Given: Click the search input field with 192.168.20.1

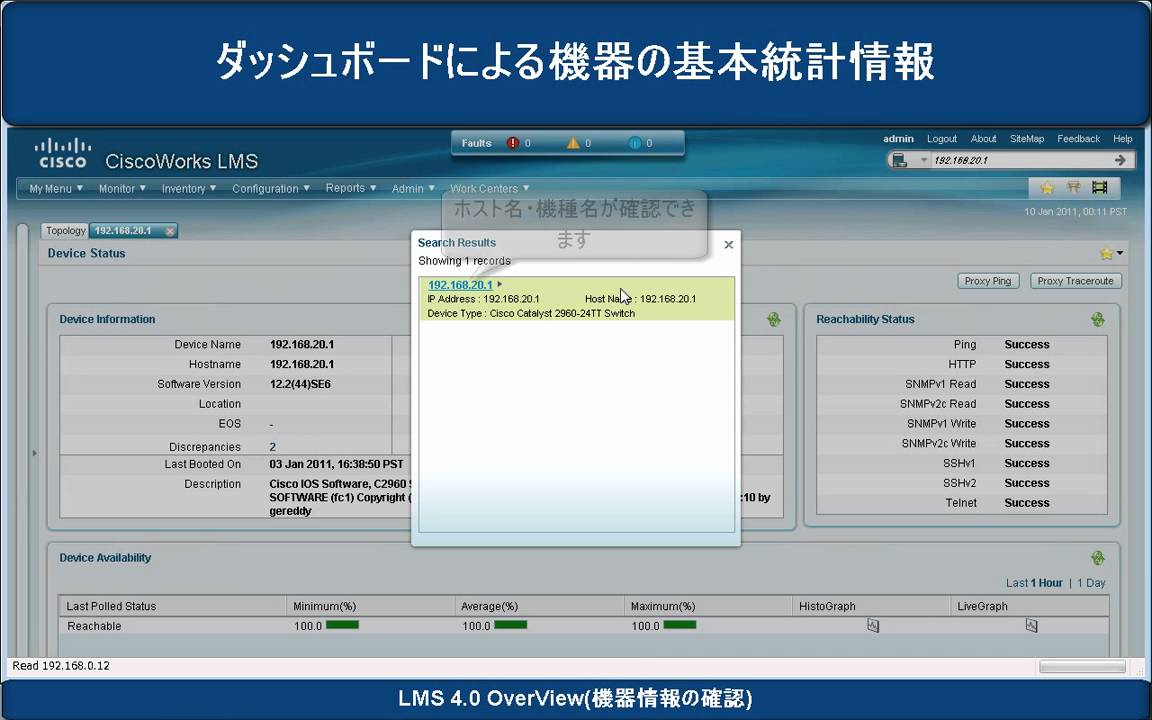Looking at the screenshot, I should 1020,160.
